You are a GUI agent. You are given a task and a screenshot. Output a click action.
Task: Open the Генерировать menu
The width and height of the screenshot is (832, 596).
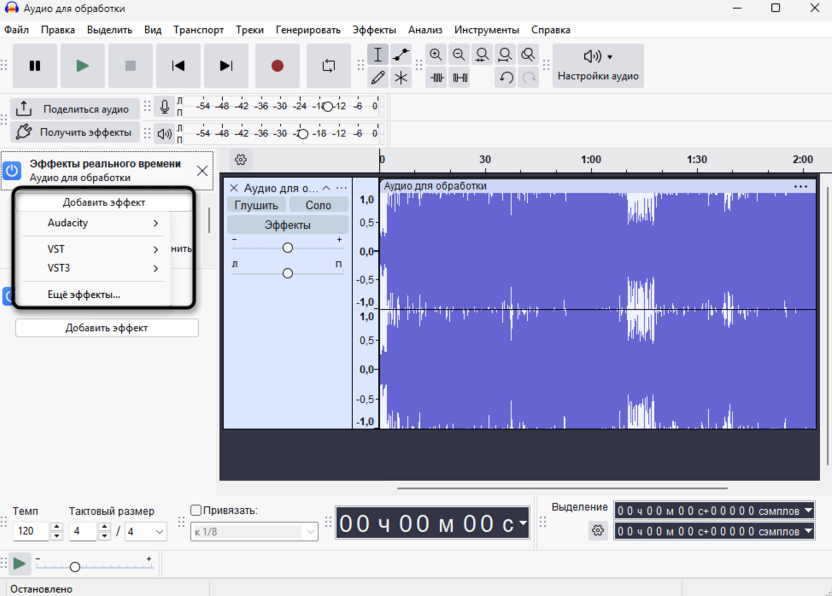pyautogui.click(x=308, y=30)
